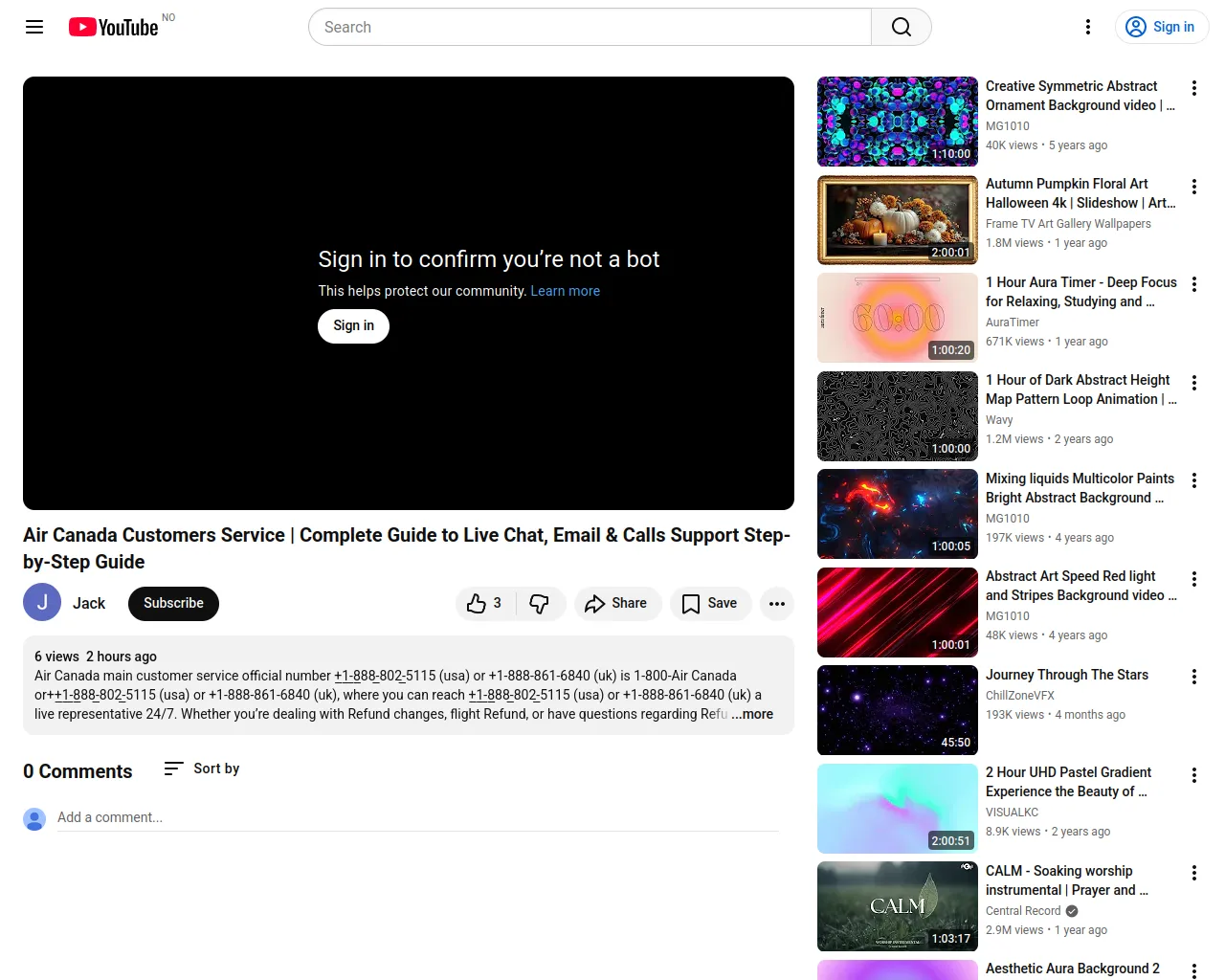
Task: Open 2 Hour UHD Pastel Gradient thumbnail
Action: point(898,809)
